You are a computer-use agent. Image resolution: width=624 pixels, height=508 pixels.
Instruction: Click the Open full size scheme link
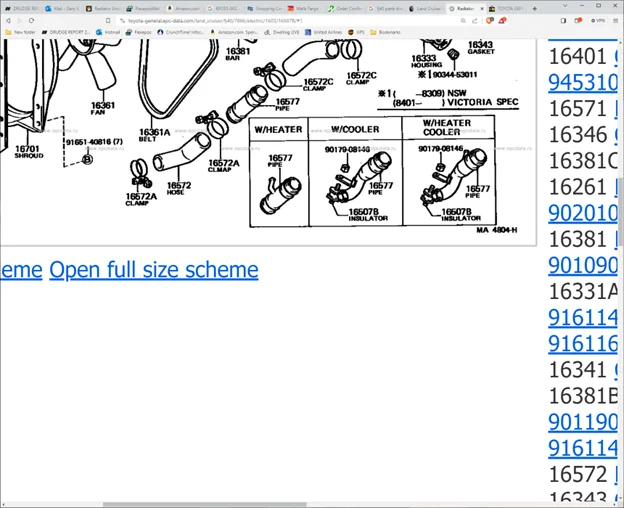[x=153, y=270]
